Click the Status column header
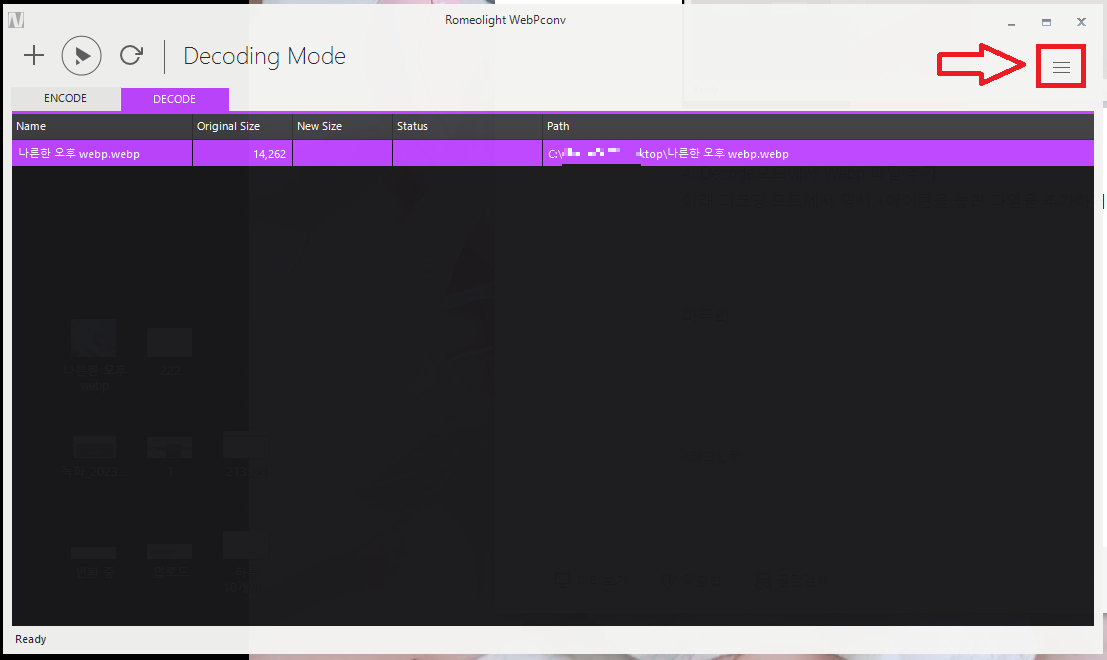This screenshot has width=1107, height=660. [467, 126]
